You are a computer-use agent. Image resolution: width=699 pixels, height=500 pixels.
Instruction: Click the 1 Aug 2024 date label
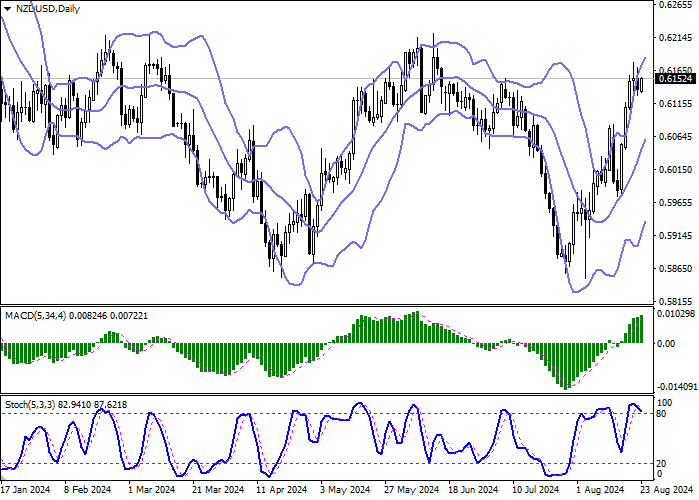click(600, 490)
